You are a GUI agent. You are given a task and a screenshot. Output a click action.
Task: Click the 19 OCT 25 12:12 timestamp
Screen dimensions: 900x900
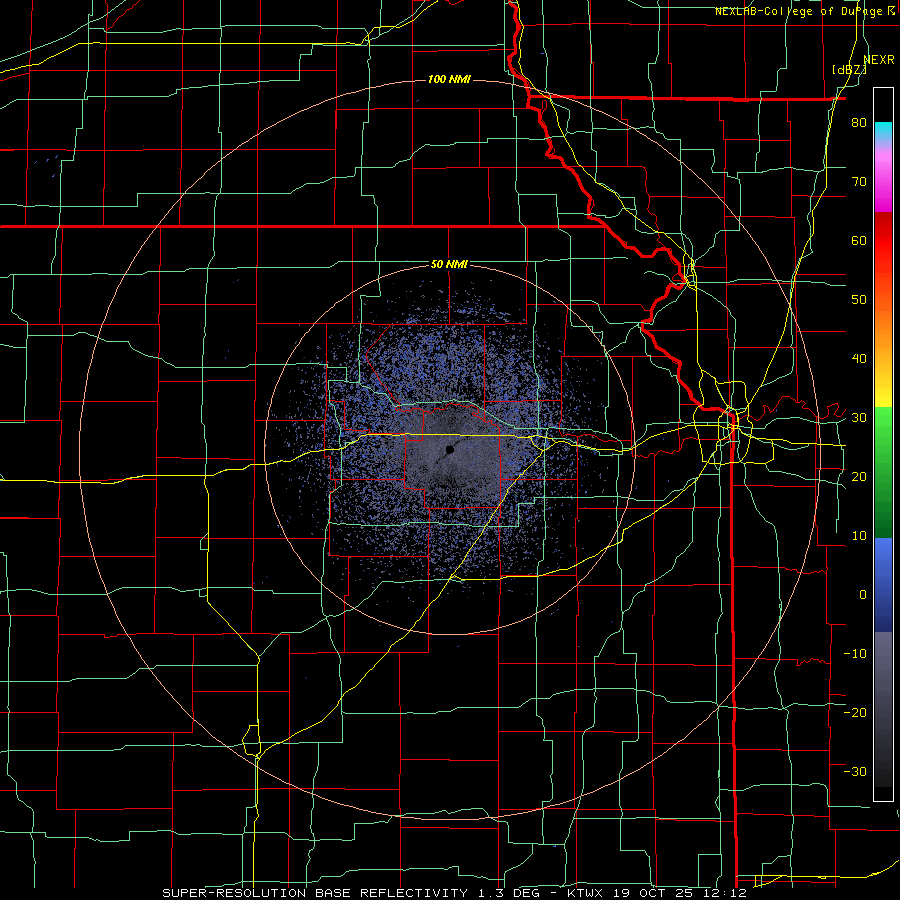pyautogui.click(x=681, y=893)
